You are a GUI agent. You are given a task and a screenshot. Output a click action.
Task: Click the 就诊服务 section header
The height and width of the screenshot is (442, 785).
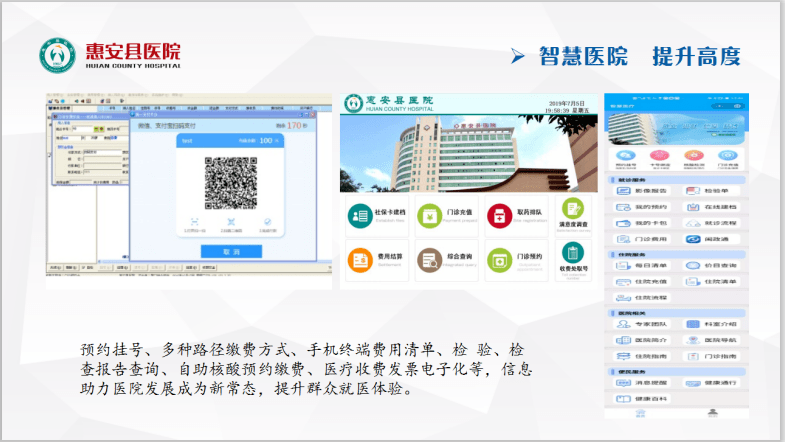676,180
